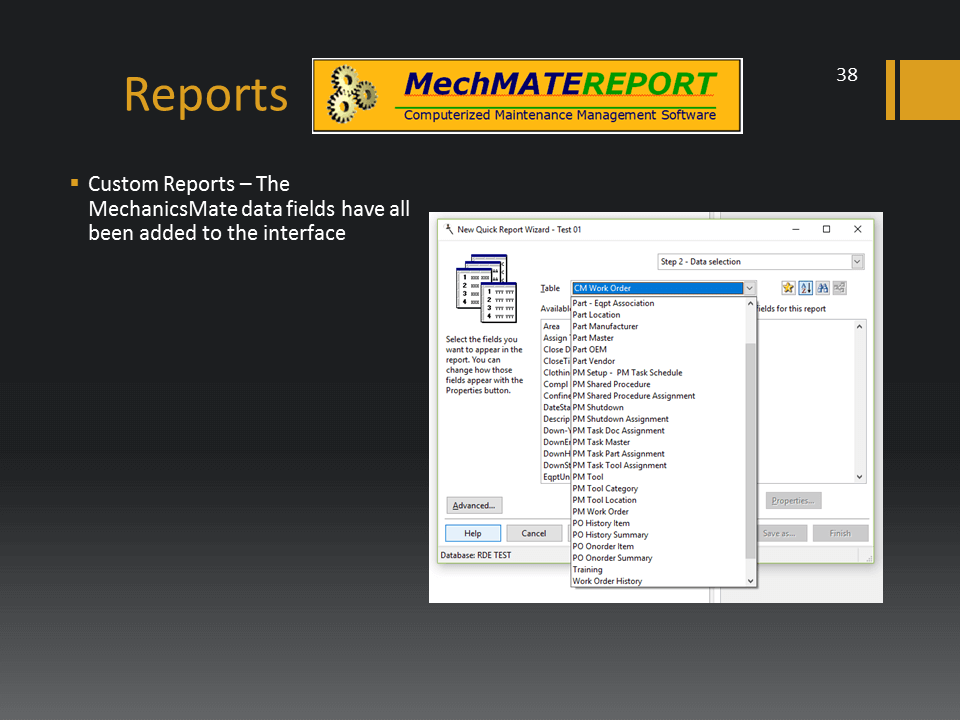Screen dimensions: 960x720
Task: Select PM Task Part Assignment
Action: point(658,454)
